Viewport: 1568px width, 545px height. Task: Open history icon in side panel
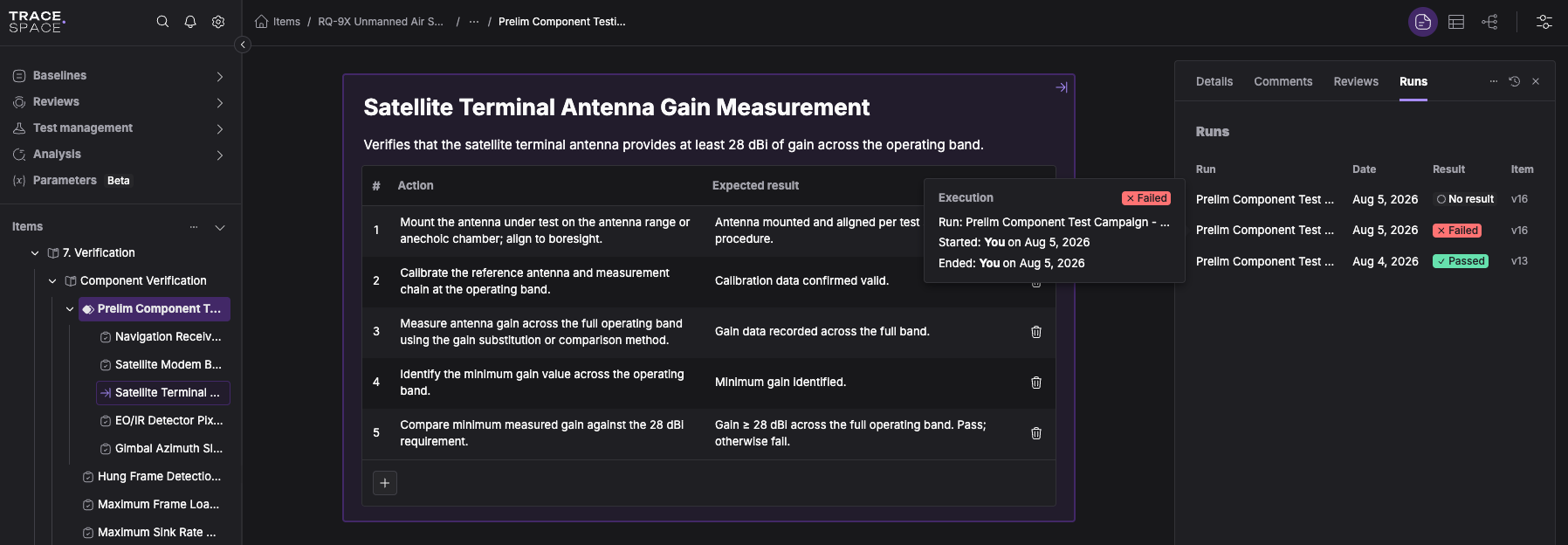click(1515, 81)
